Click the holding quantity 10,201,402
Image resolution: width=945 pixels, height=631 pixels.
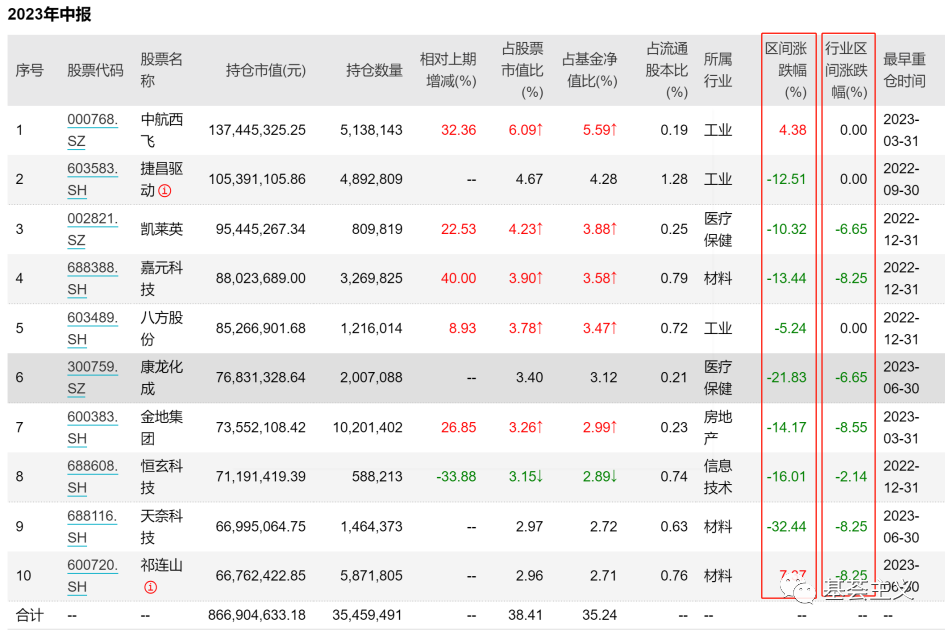368,428
